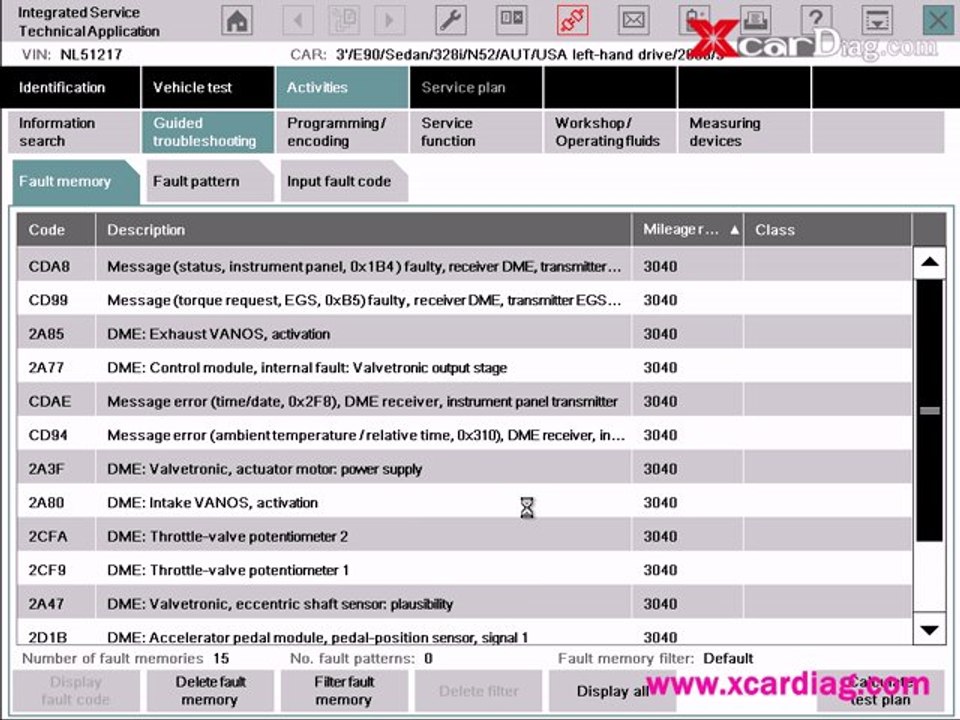This screenshot has width=960, height=720.
Task: Click the split-view display icon
Action: (511, 20)
